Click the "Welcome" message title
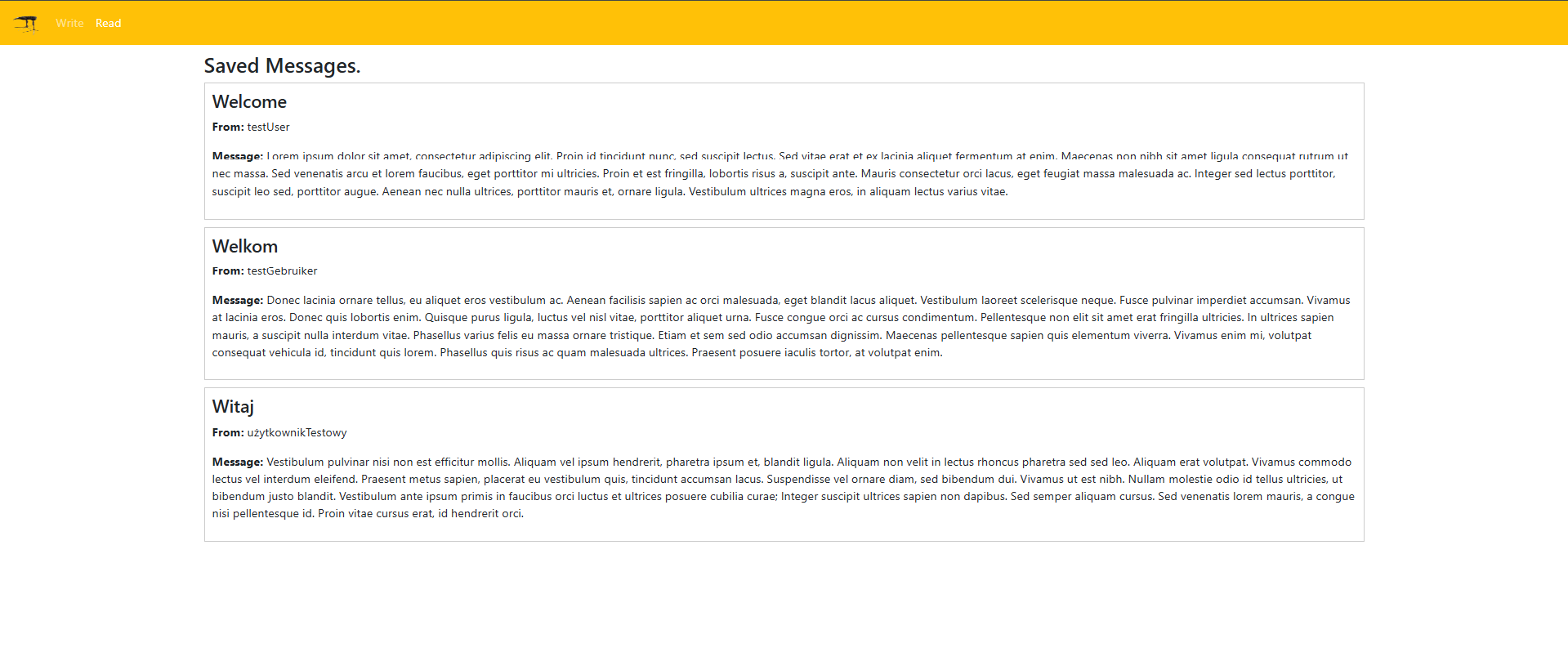 pyautogui.click(x=249, y=102)
